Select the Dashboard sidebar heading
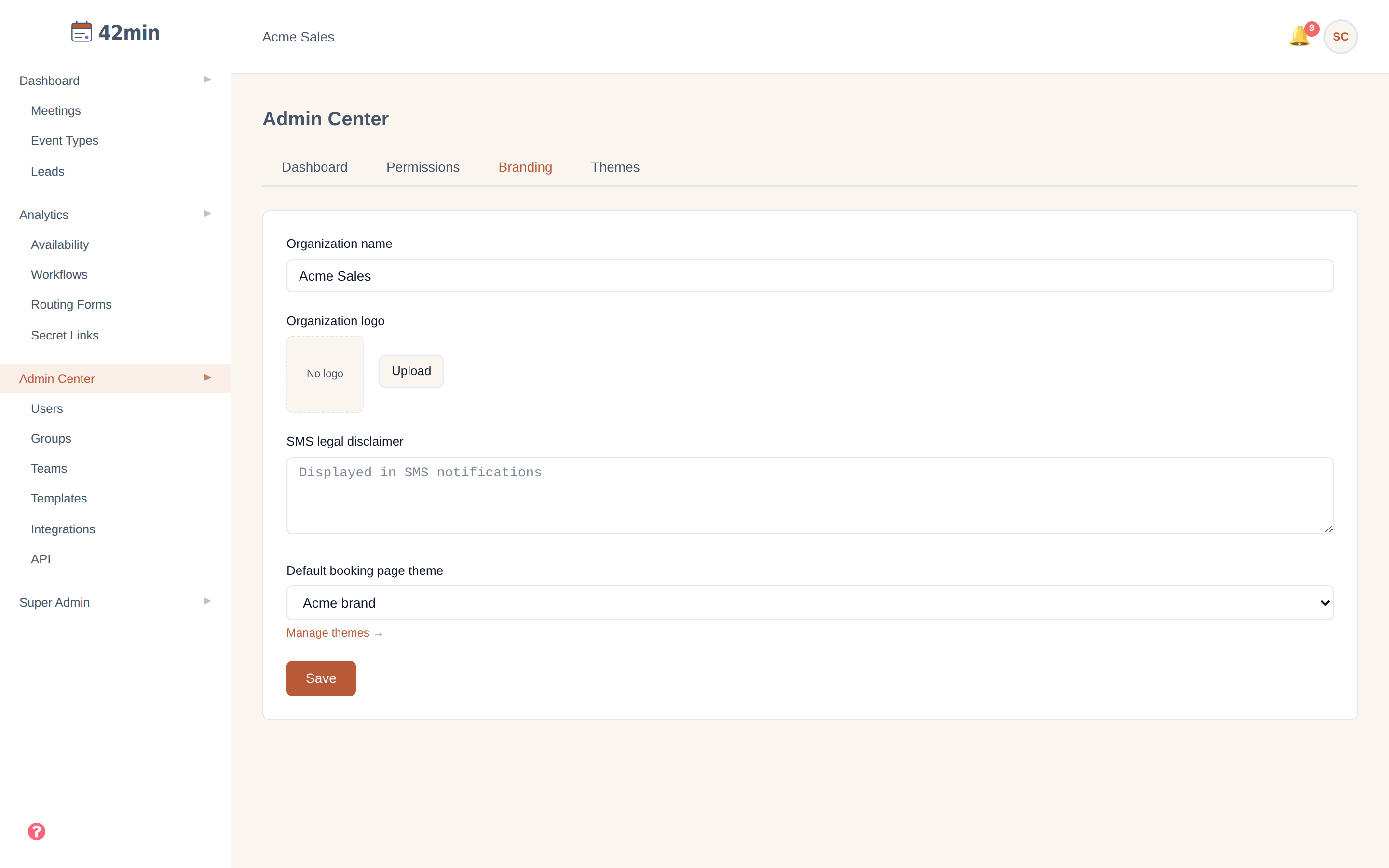 49,81
